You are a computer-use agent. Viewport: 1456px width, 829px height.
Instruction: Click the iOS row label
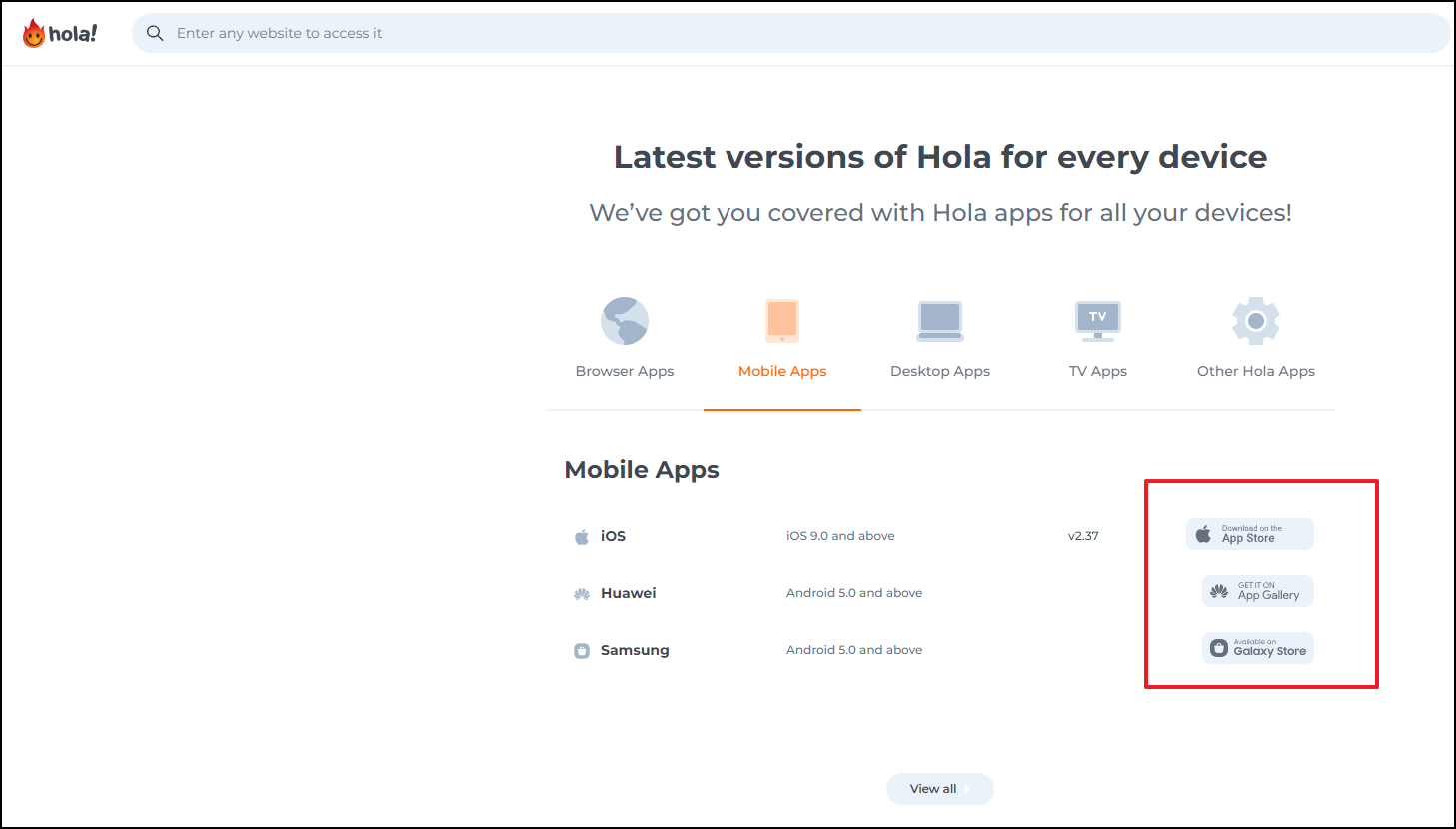[x=613, y=536]
